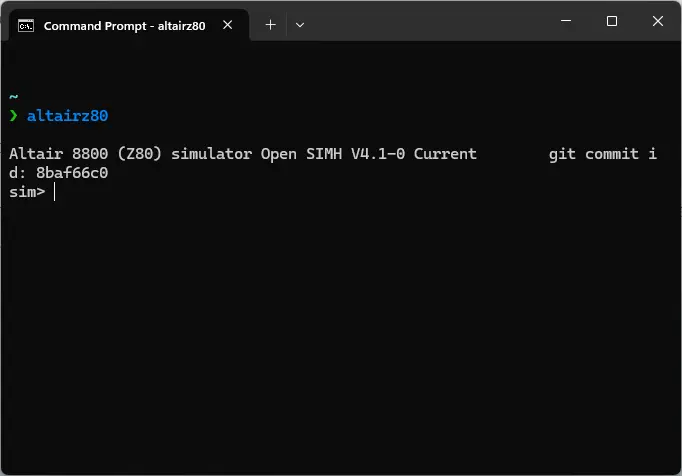The width and height of the screenshot is (682, 476).
Task: Expand the new tab profile dropdown chevron
Action: (300, 25)
